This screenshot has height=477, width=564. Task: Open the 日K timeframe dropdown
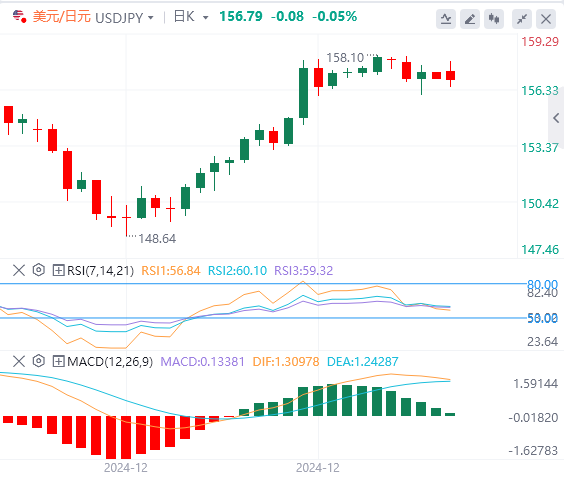click(x=191, y=17)
